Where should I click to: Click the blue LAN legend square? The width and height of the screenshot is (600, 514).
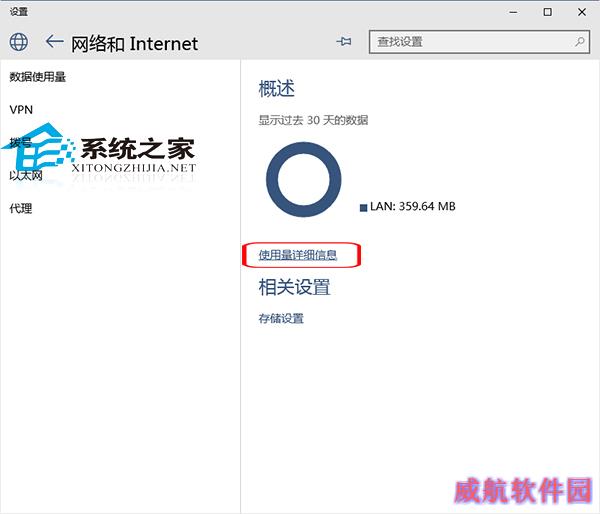pyautogui.click(x=364, y=208)
